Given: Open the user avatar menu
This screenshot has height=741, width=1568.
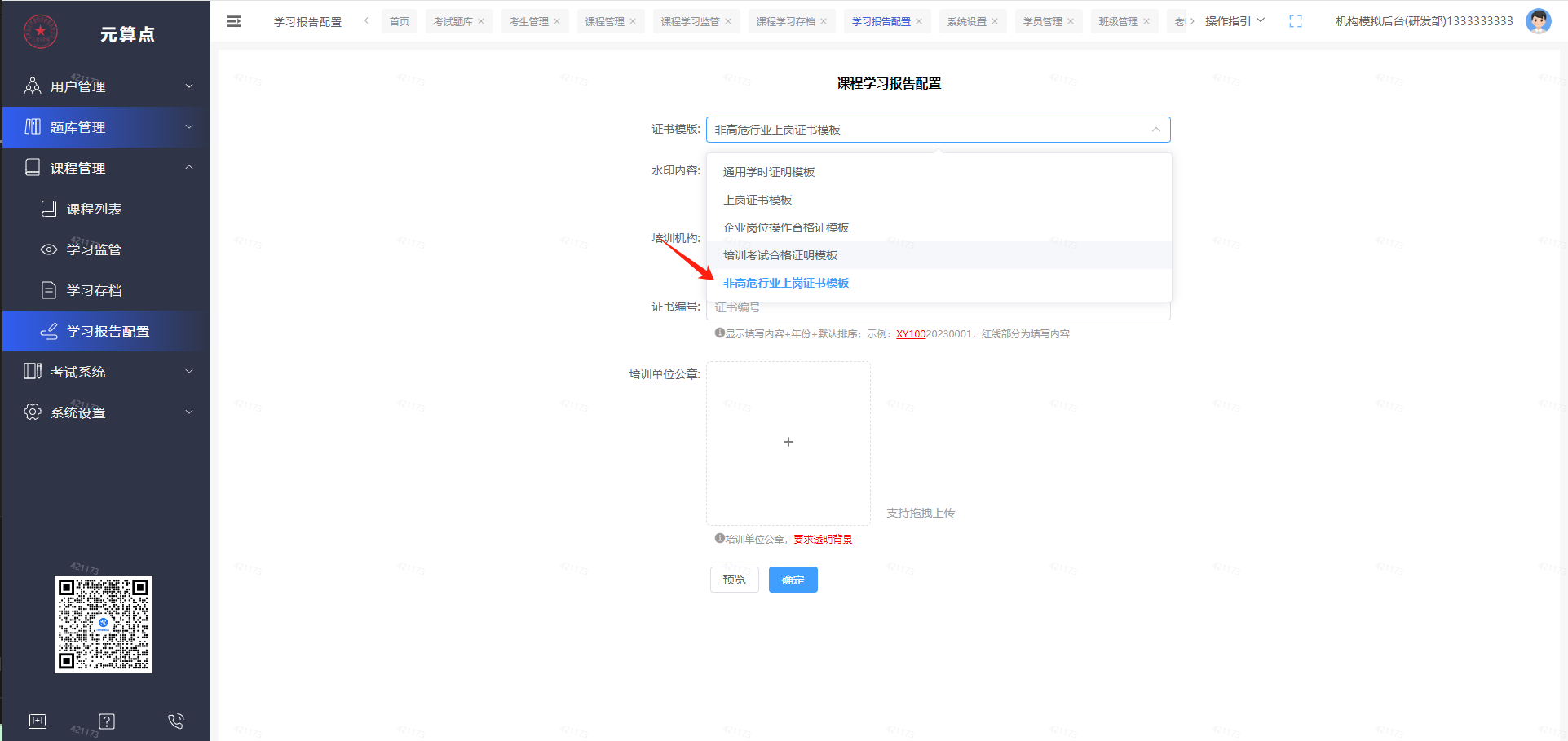Looking at the screenshot, I should tap(1539, 21).
